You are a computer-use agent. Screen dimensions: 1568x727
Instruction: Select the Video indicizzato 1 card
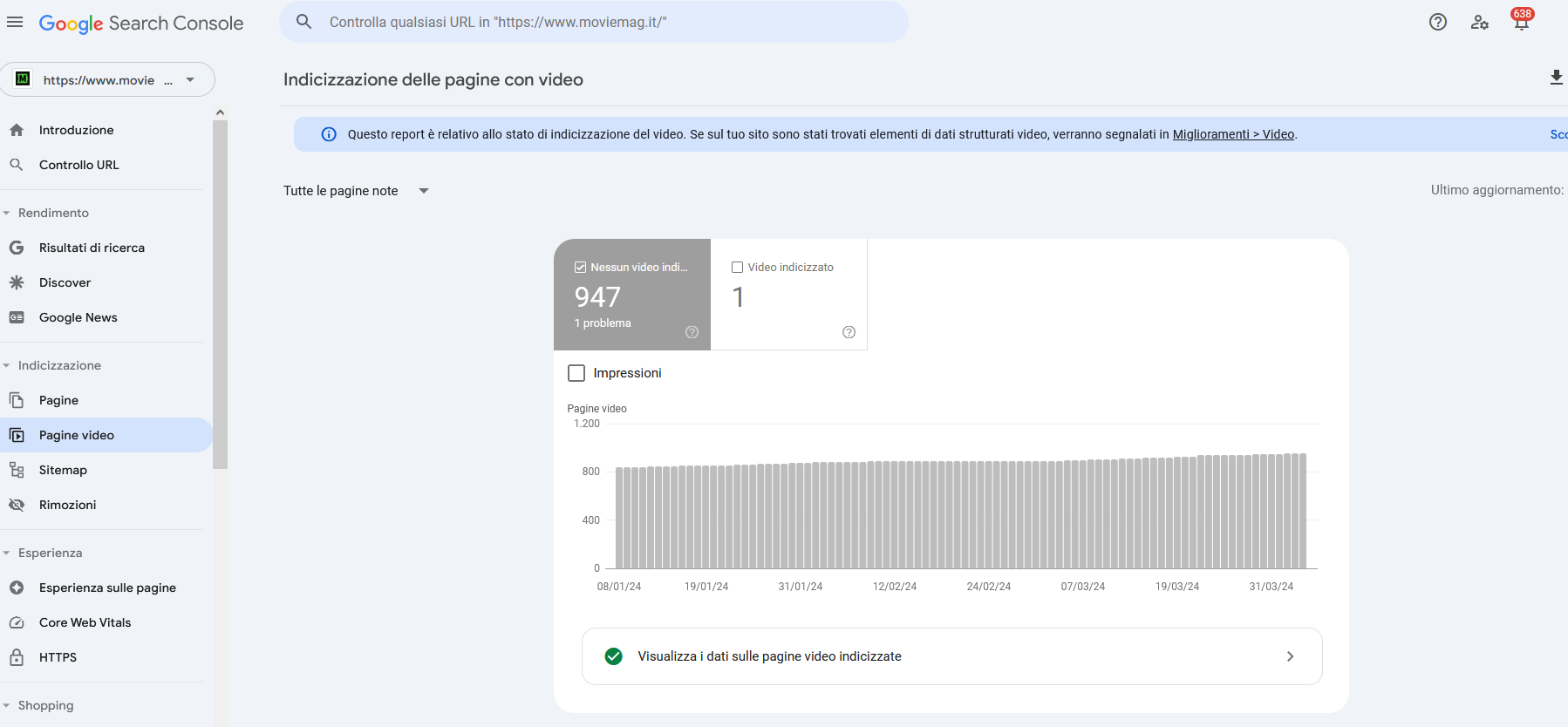coord(789,295)
